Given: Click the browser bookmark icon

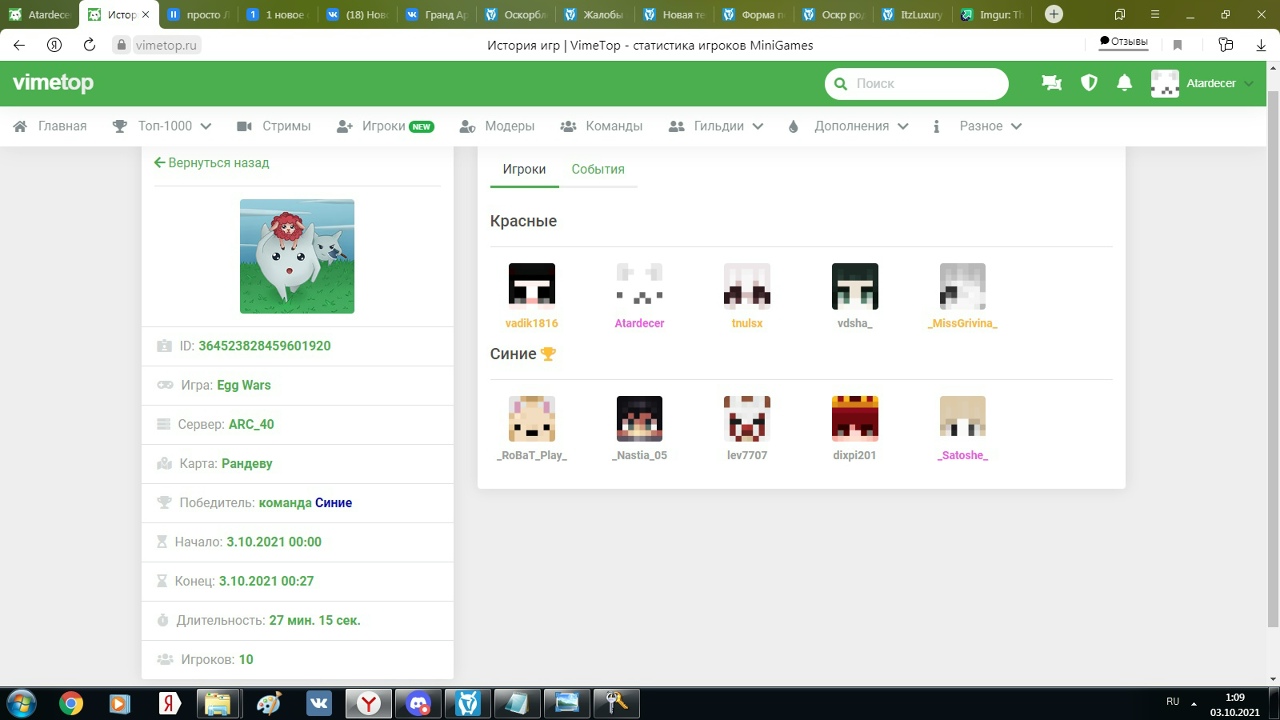Looking at the screenshot, I should (1178, 45).
